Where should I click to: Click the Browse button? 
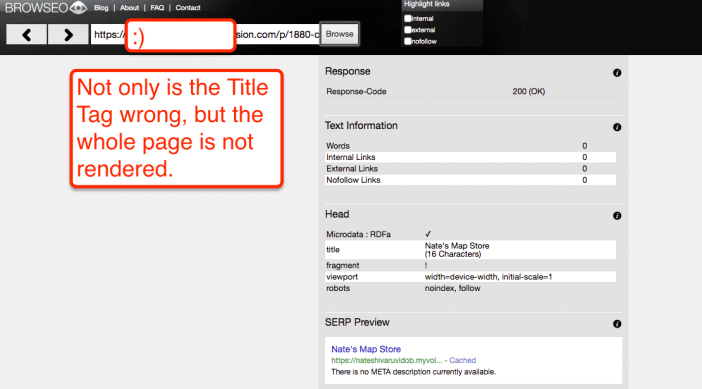(x=339, y=34)
